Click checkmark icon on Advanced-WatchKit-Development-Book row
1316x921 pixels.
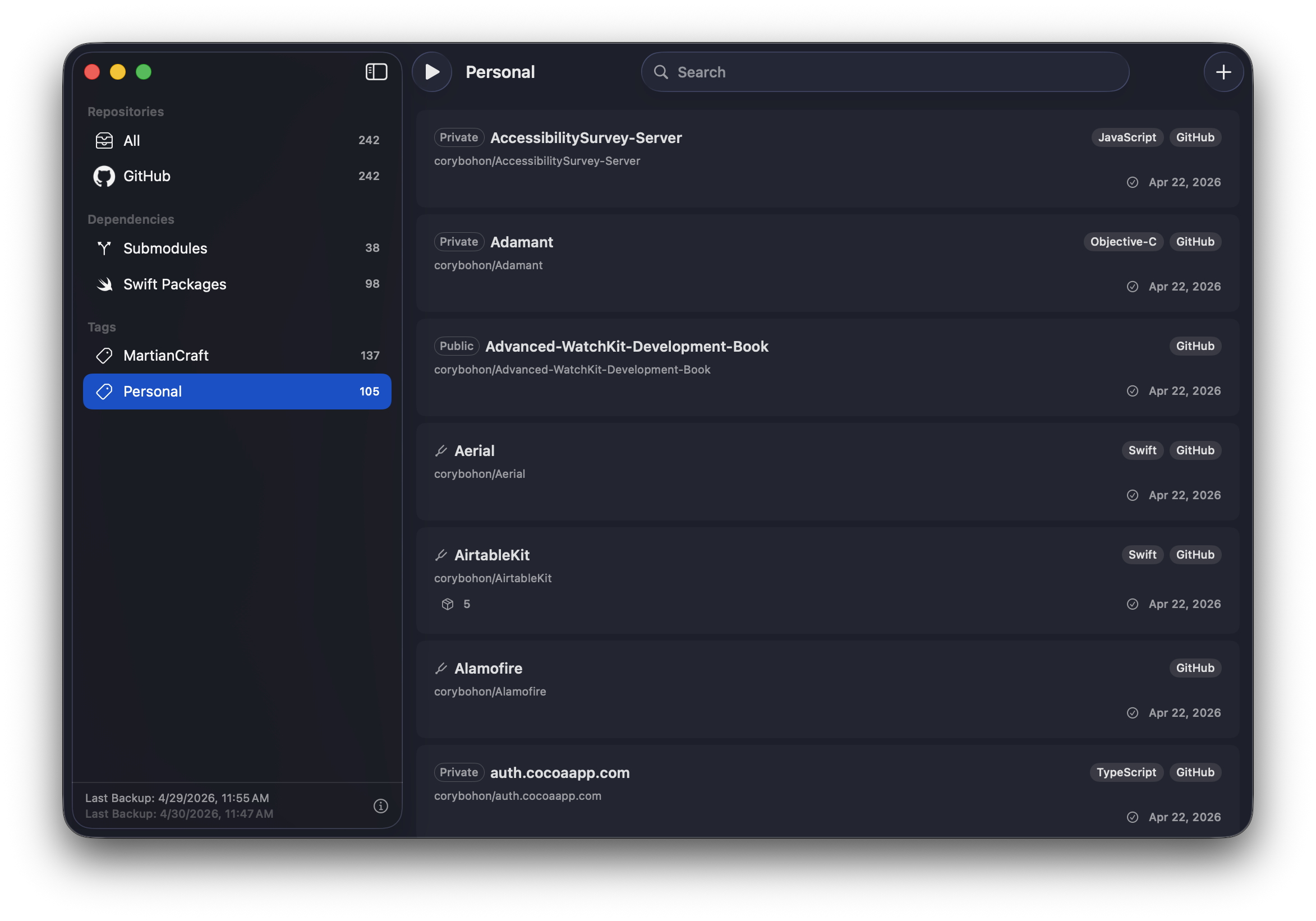(1132, 391)
